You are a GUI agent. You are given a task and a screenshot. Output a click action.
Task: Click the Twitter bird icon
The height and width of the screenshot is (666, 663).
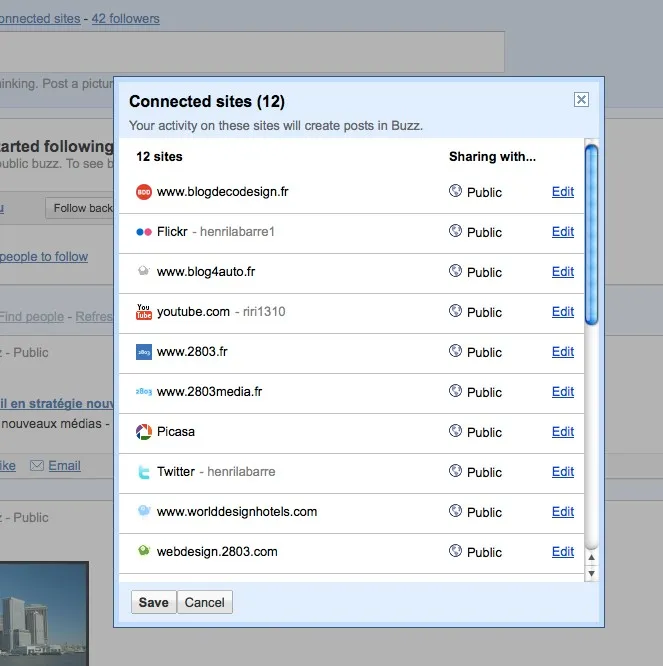tap(144, 472)
